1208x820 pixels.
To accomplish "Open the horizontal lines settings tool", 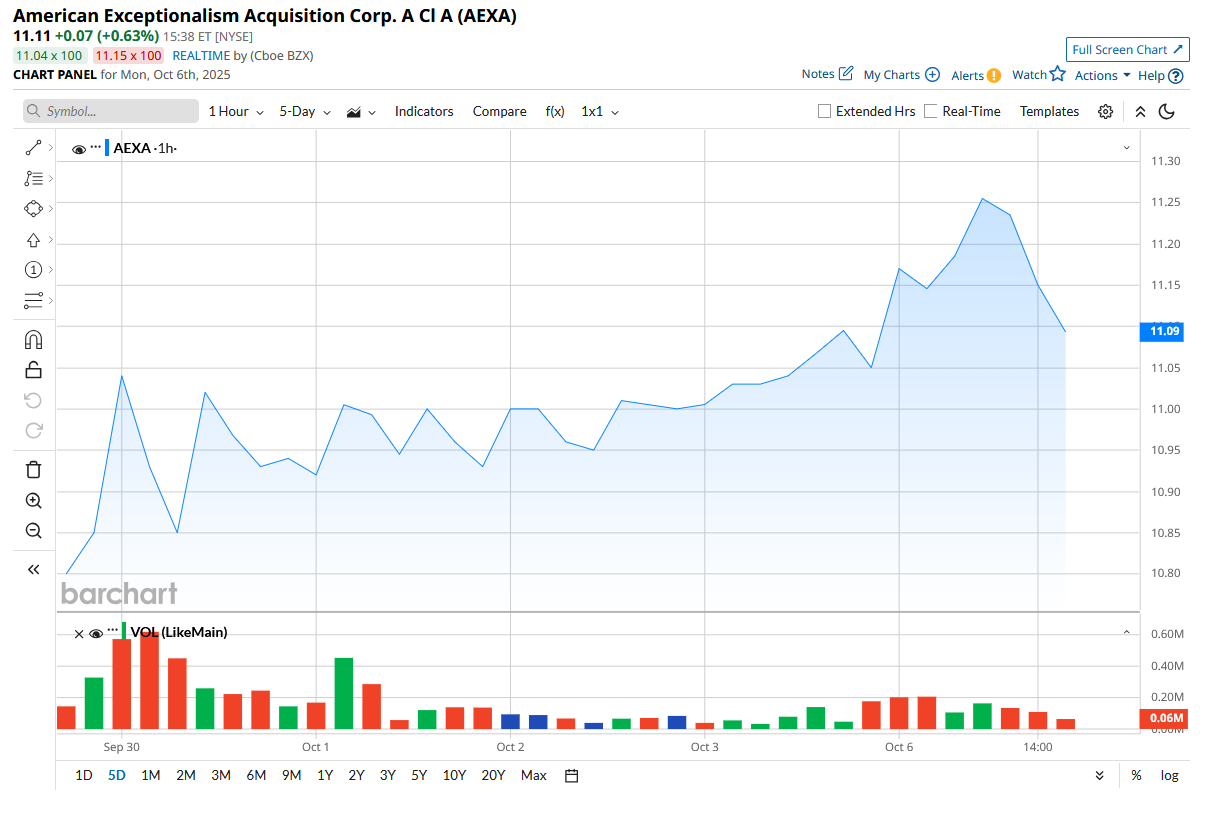I will [33, 300].
